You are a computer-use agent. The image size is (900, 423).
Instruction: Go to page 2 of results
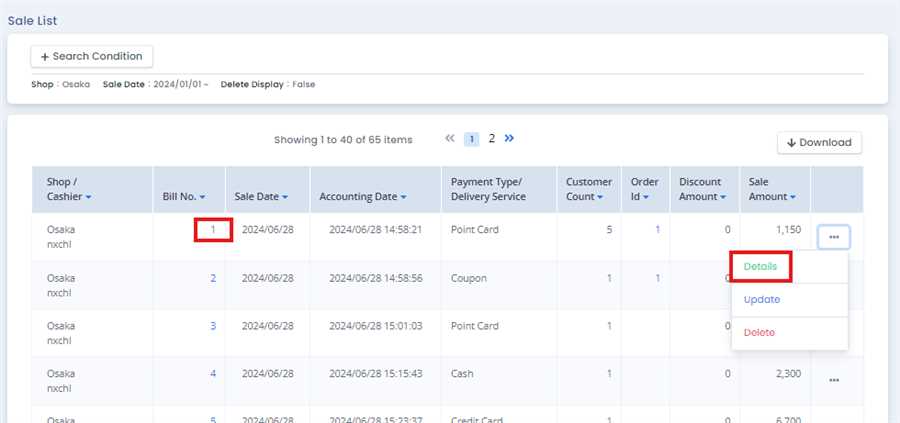[491, 139]
